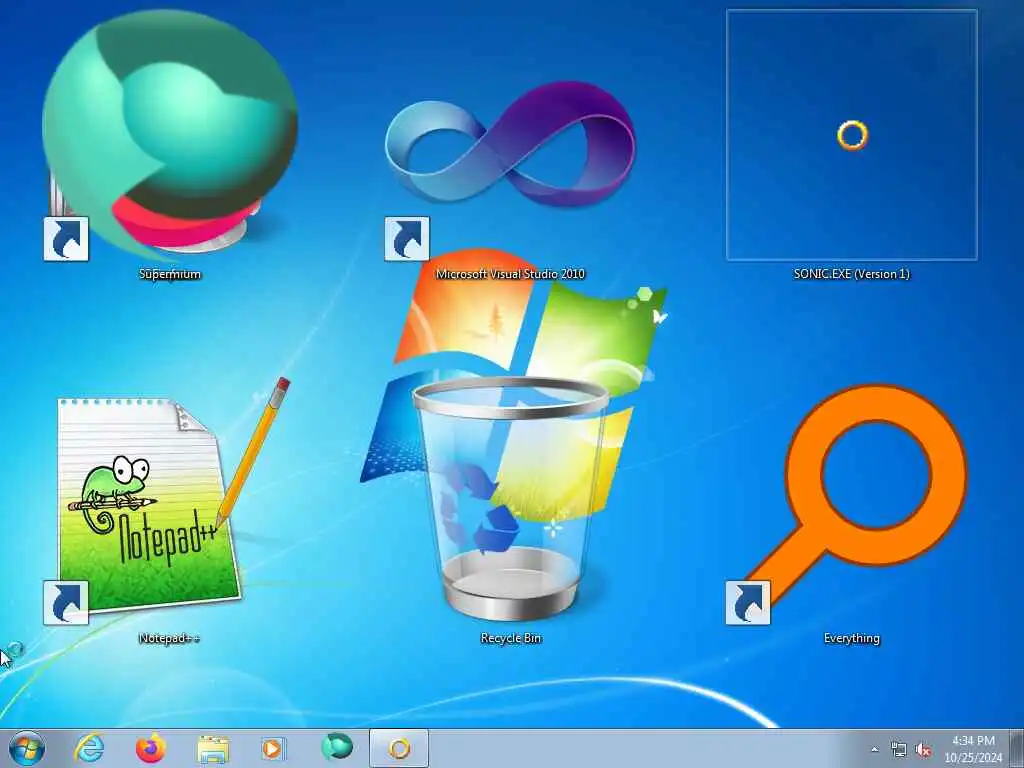Launch Firefox from the taskbar
Screen dimensions: 1024x768
(x=150, y=748)
